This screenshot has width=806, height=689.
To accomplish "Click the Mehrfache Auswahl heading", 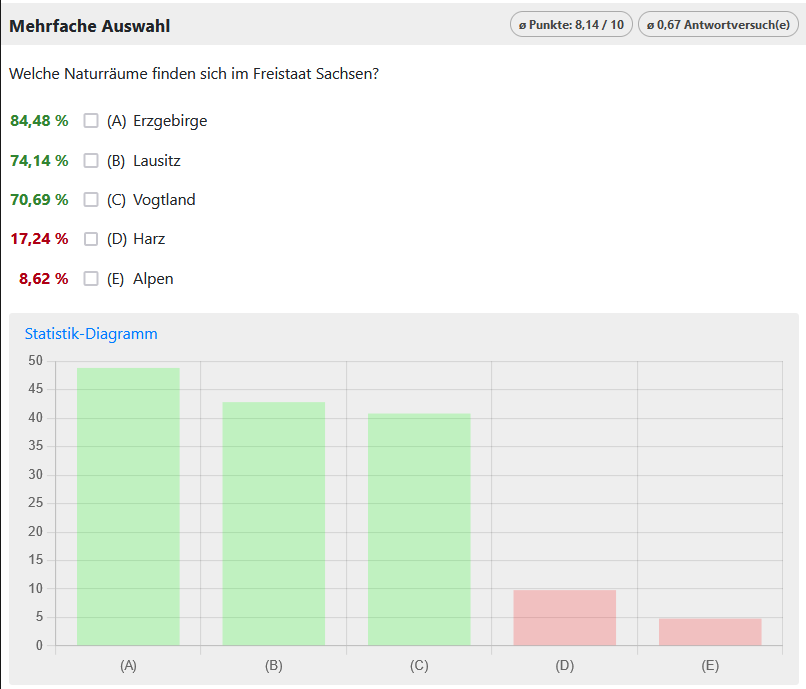I will pos(90,26).
